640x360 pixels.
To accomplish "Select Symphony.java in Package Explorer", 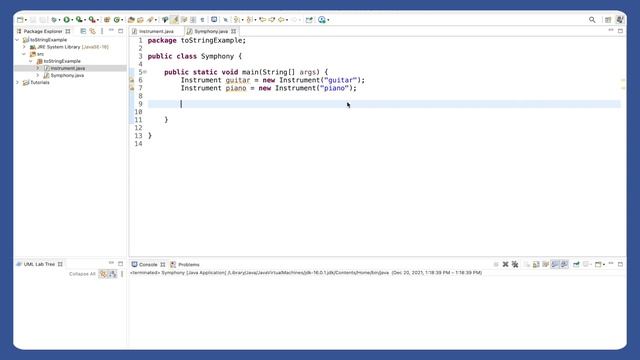I will pyautogui.click(x=67, y=76).
